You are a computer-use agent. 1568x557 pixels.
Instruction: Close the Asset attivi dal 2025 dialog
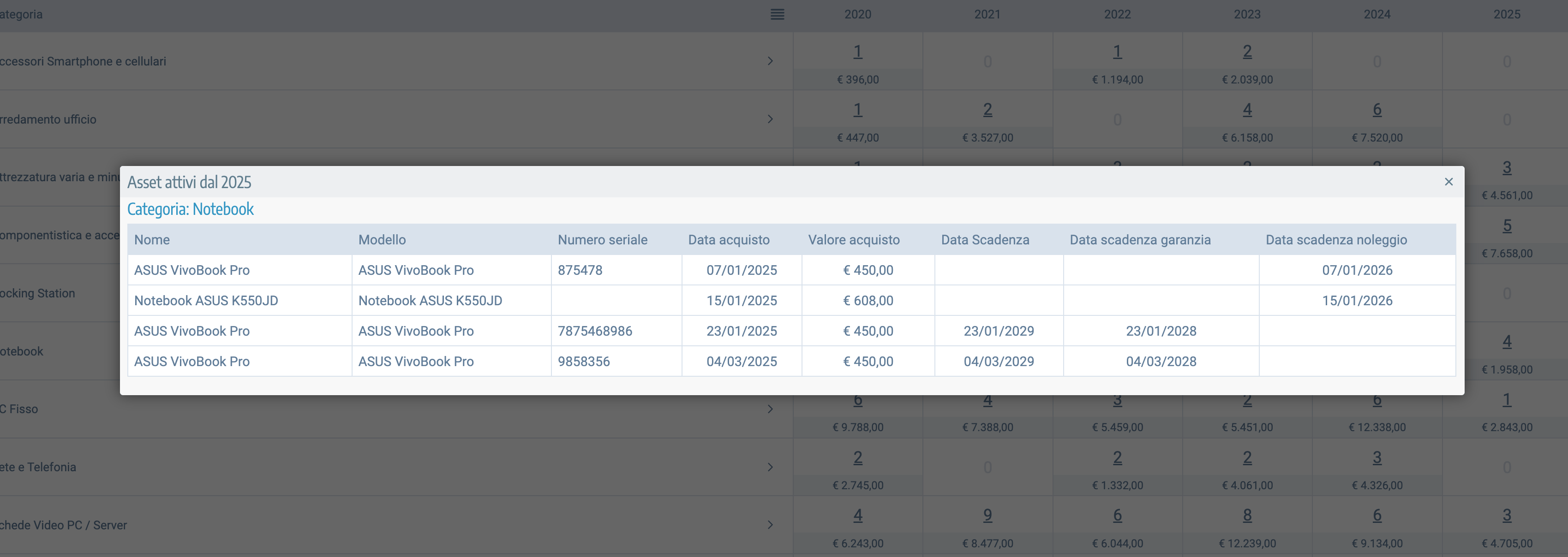[1448, 182]
